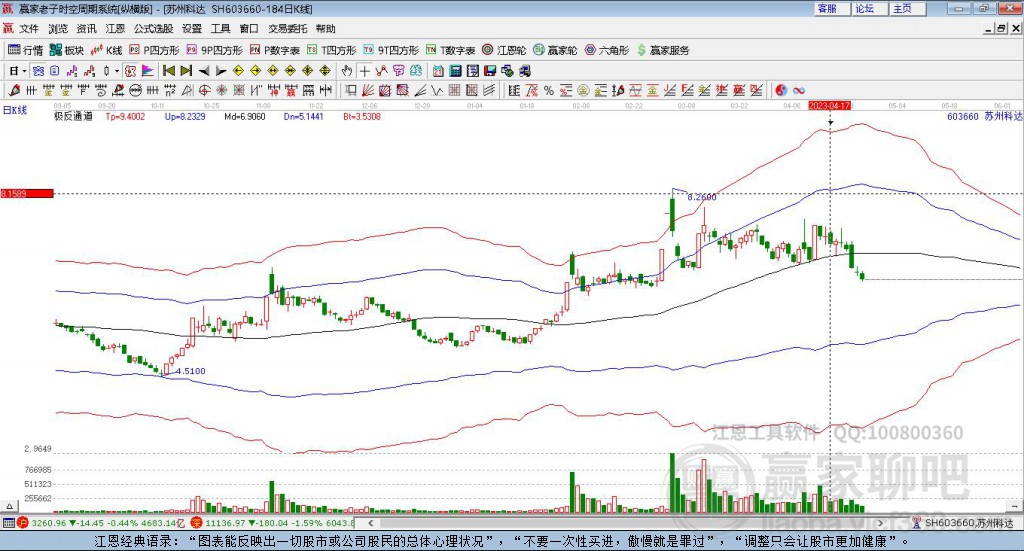Step chart right with black right arrow
Screen dimensions: 1024x551
[221, 71]
